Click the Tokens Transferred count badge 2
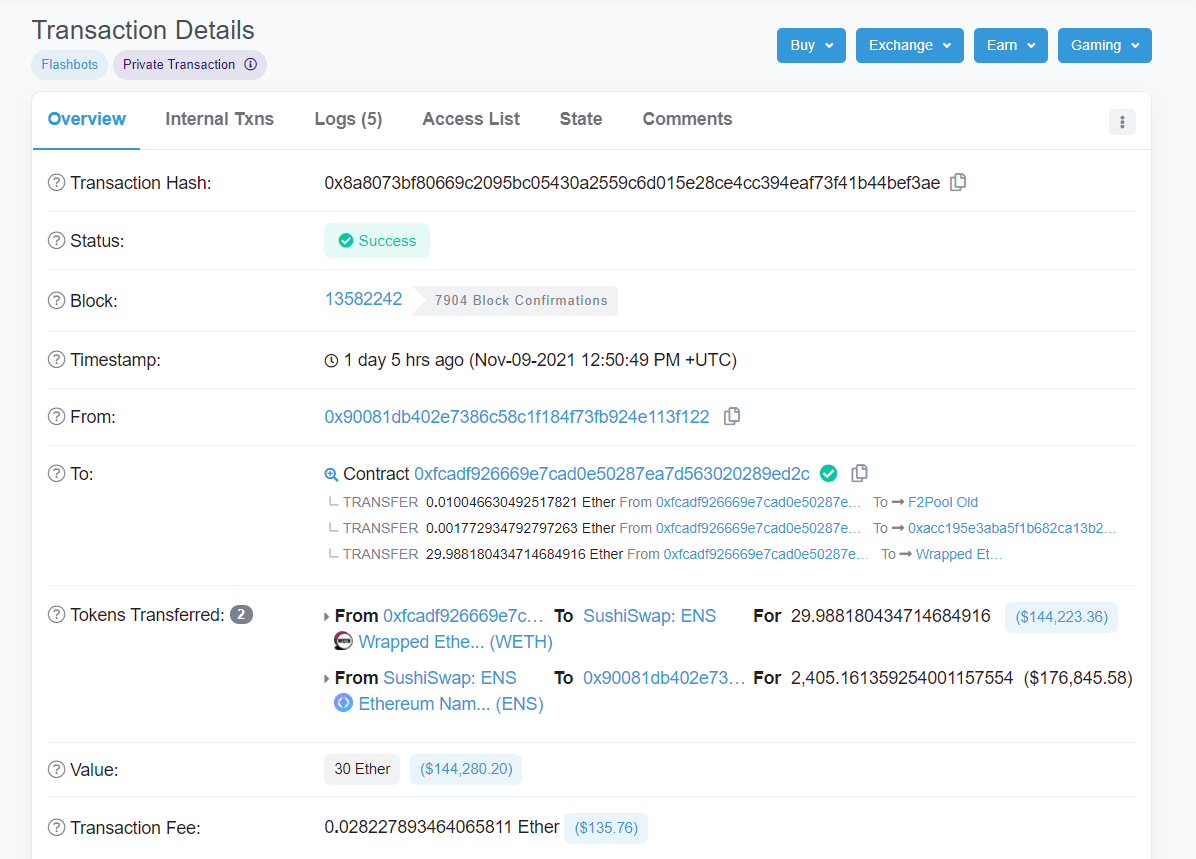Viewport: 1196px width, 859px height. click(x=241, y=614)
